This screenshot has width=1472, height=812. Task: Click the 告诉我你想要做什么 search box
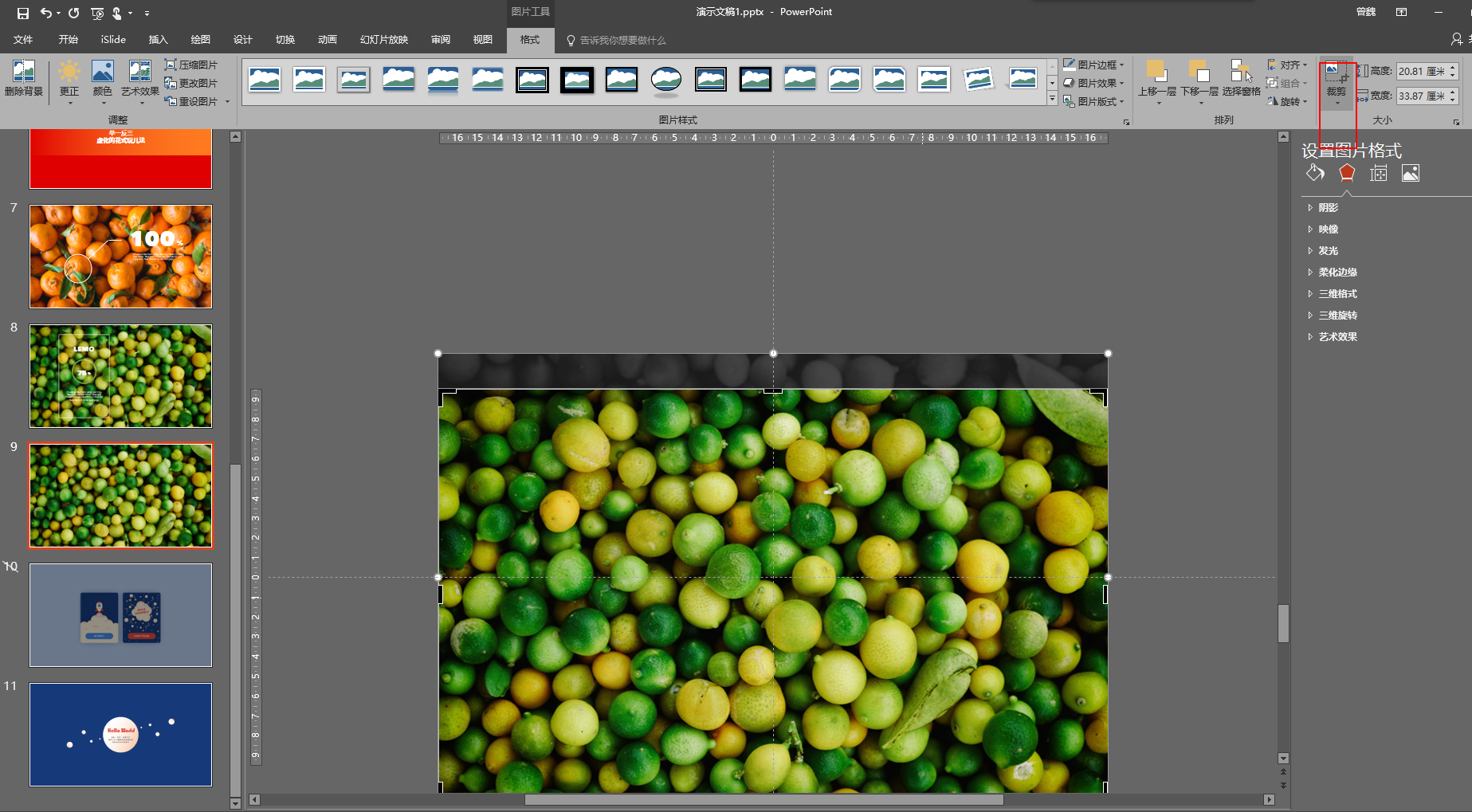click(x=617, y=40)
